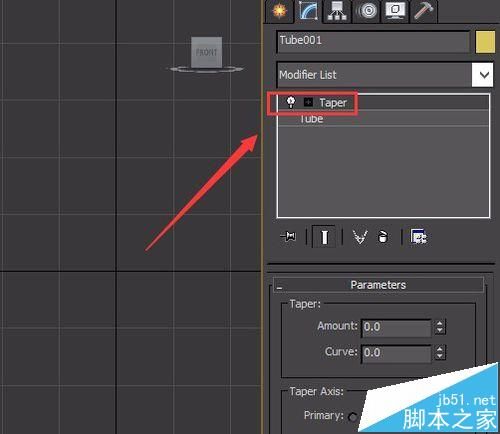Open the Hierarchy panel tab

click(337, 11)
